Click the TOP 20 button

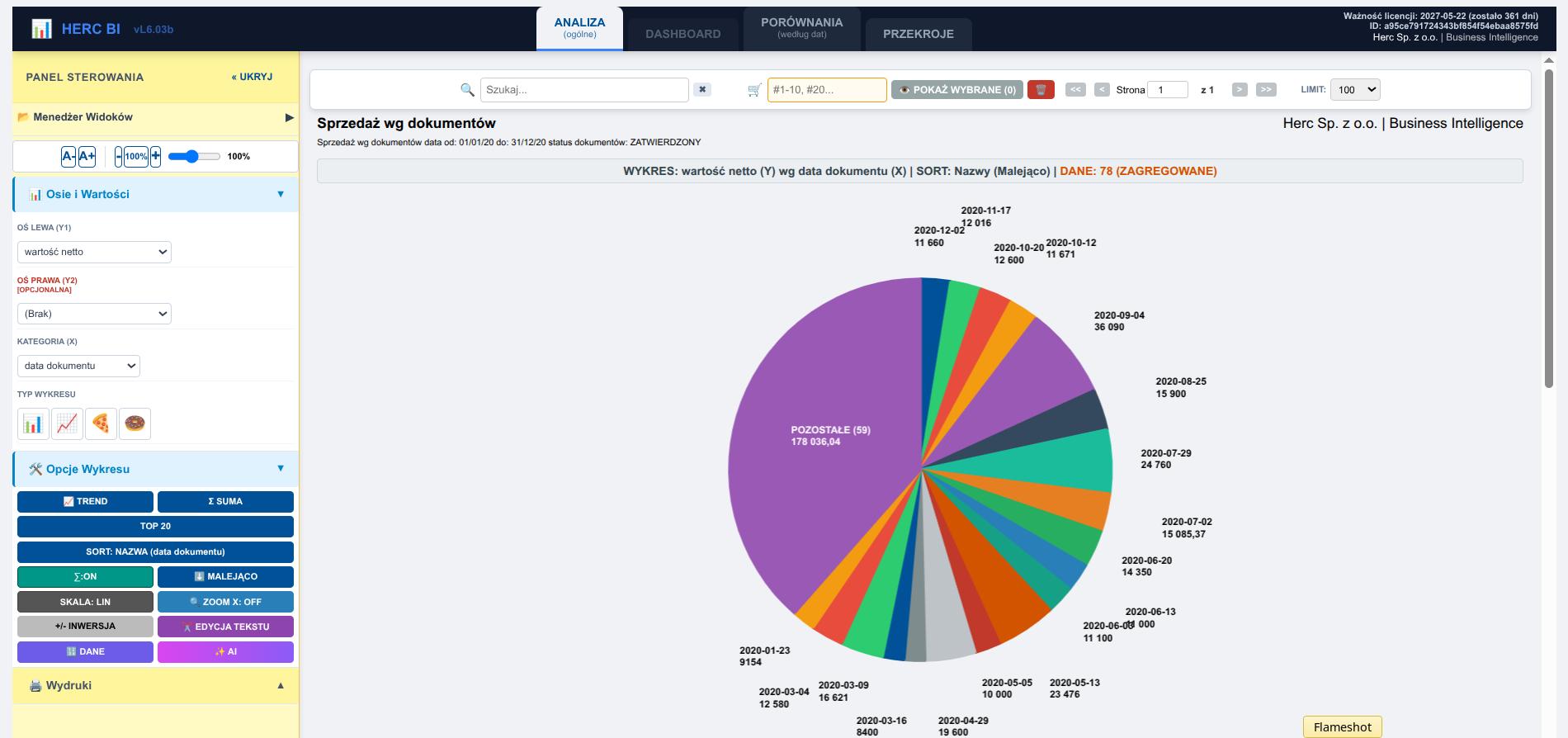[155, 527]
